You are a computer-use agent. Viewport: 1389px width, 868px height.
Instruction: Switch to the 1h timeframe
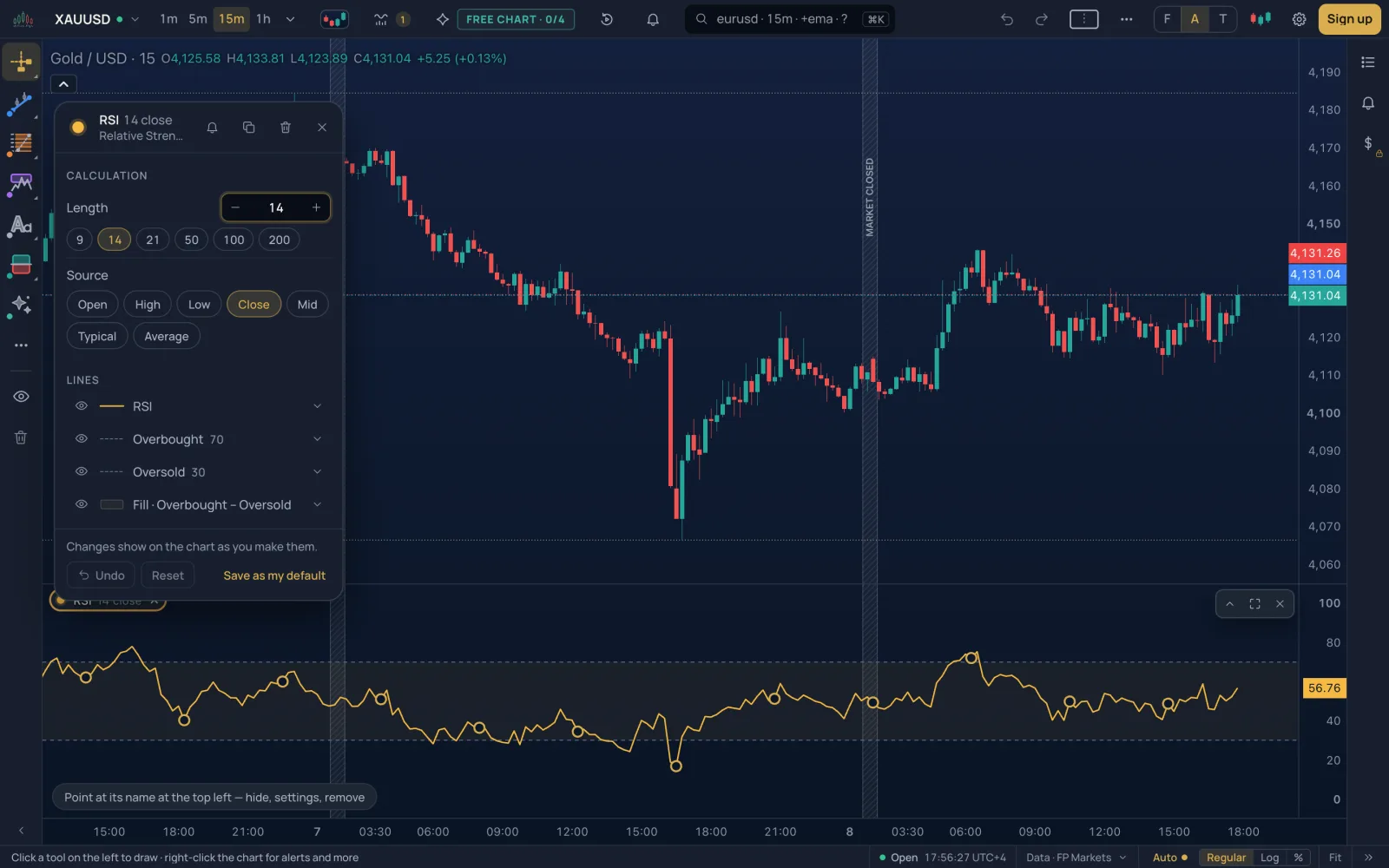point(263,19)
